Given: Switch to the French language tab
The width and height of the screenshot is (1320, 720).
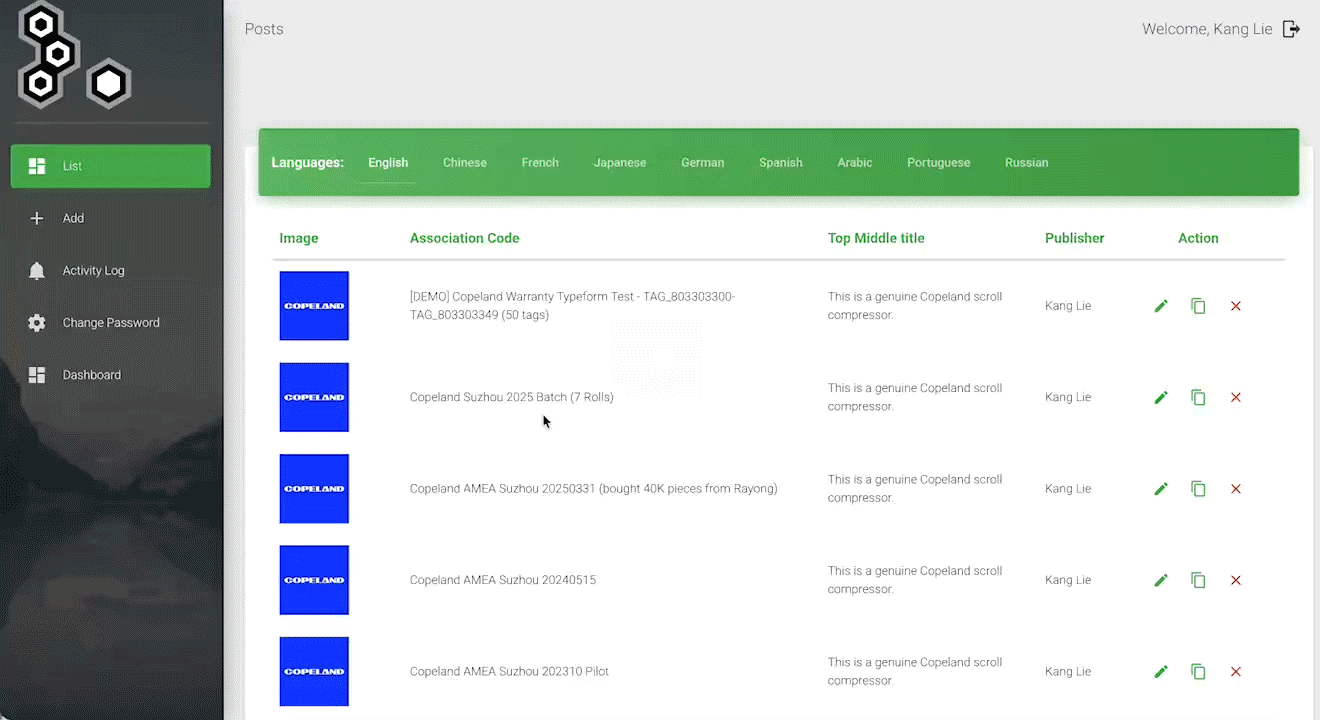Looking at the screenshot, I should [x=540, y=162].
